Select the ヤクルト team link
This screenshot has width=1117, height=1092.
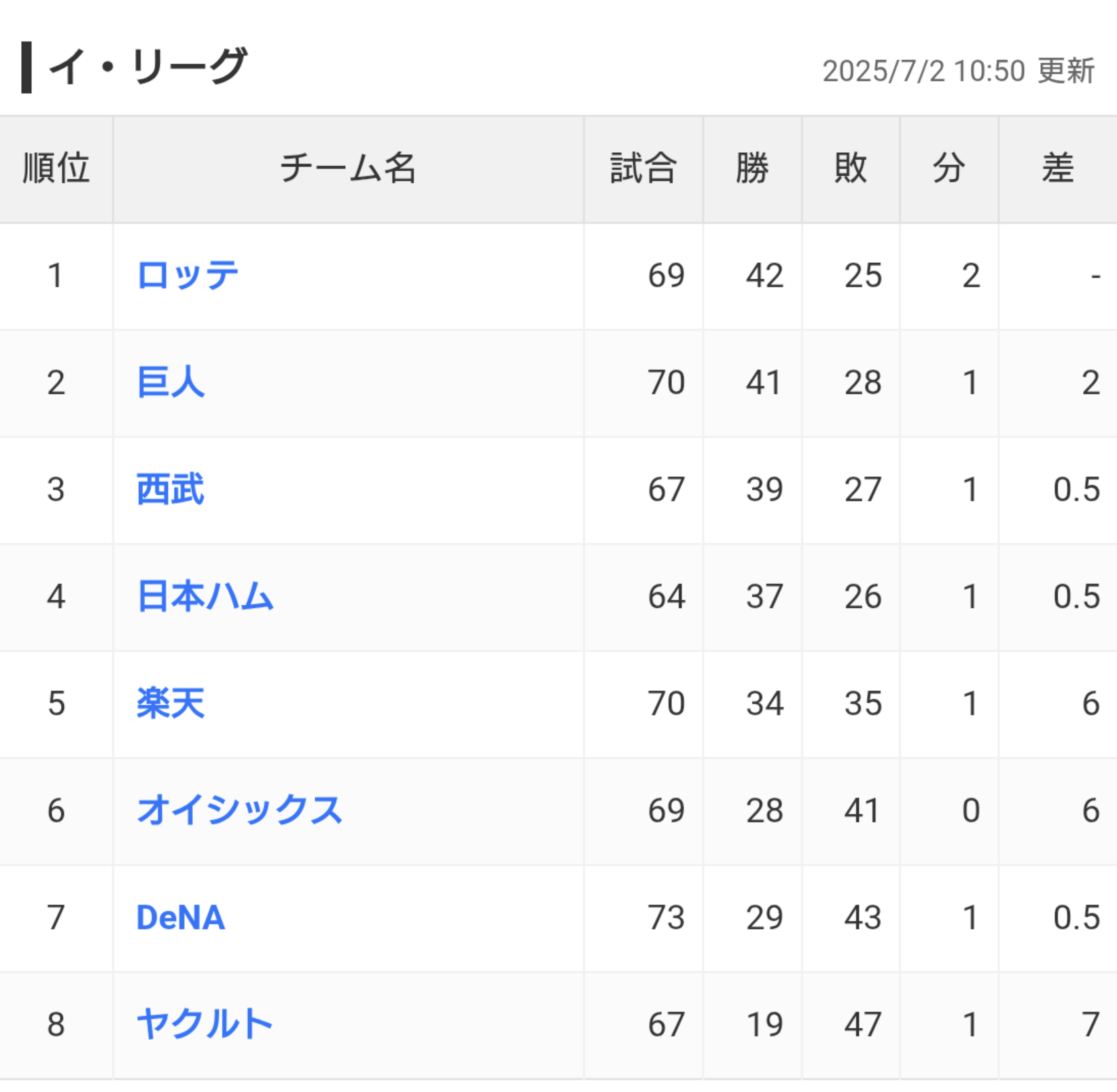click(x=205, y=1025)
